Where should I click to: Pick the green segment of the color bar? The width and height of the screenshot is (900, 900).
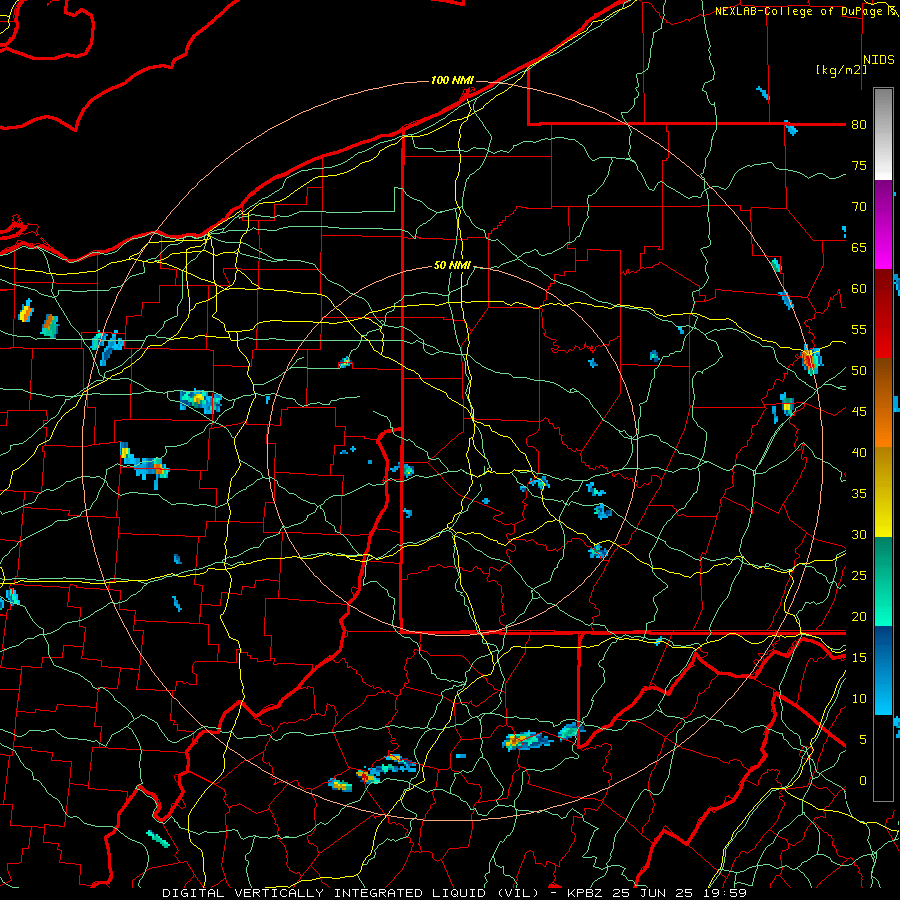click(x=883, y=581)
